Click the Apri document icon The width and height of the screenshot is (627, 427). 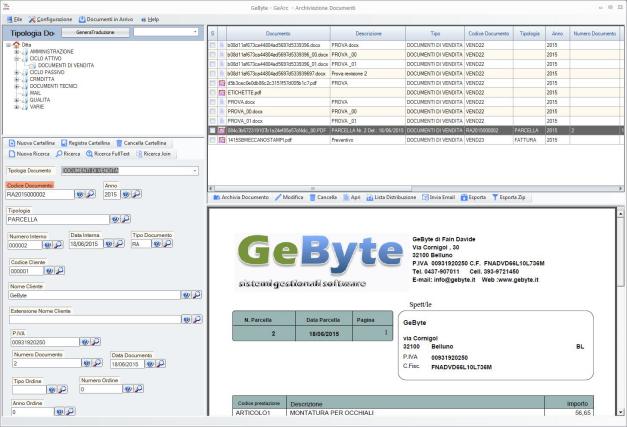[346, 197]
